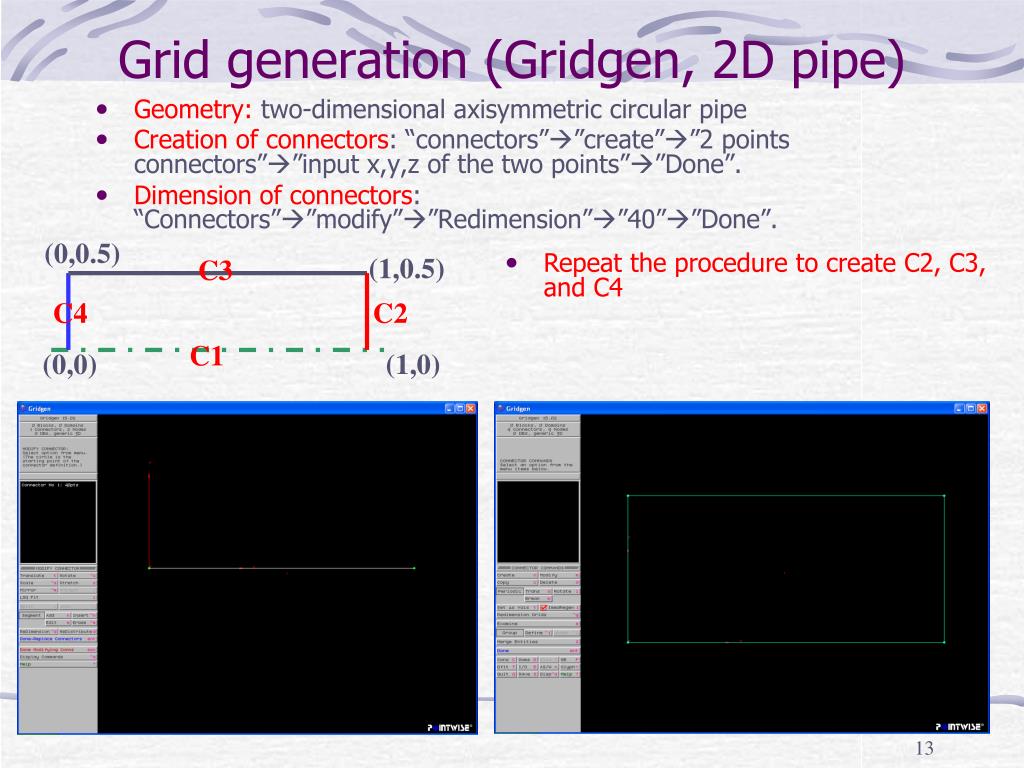Click Scale in left Gridgen window
Image resolution: width=1024 pixels, height=768 pixels.
[39, 583]
